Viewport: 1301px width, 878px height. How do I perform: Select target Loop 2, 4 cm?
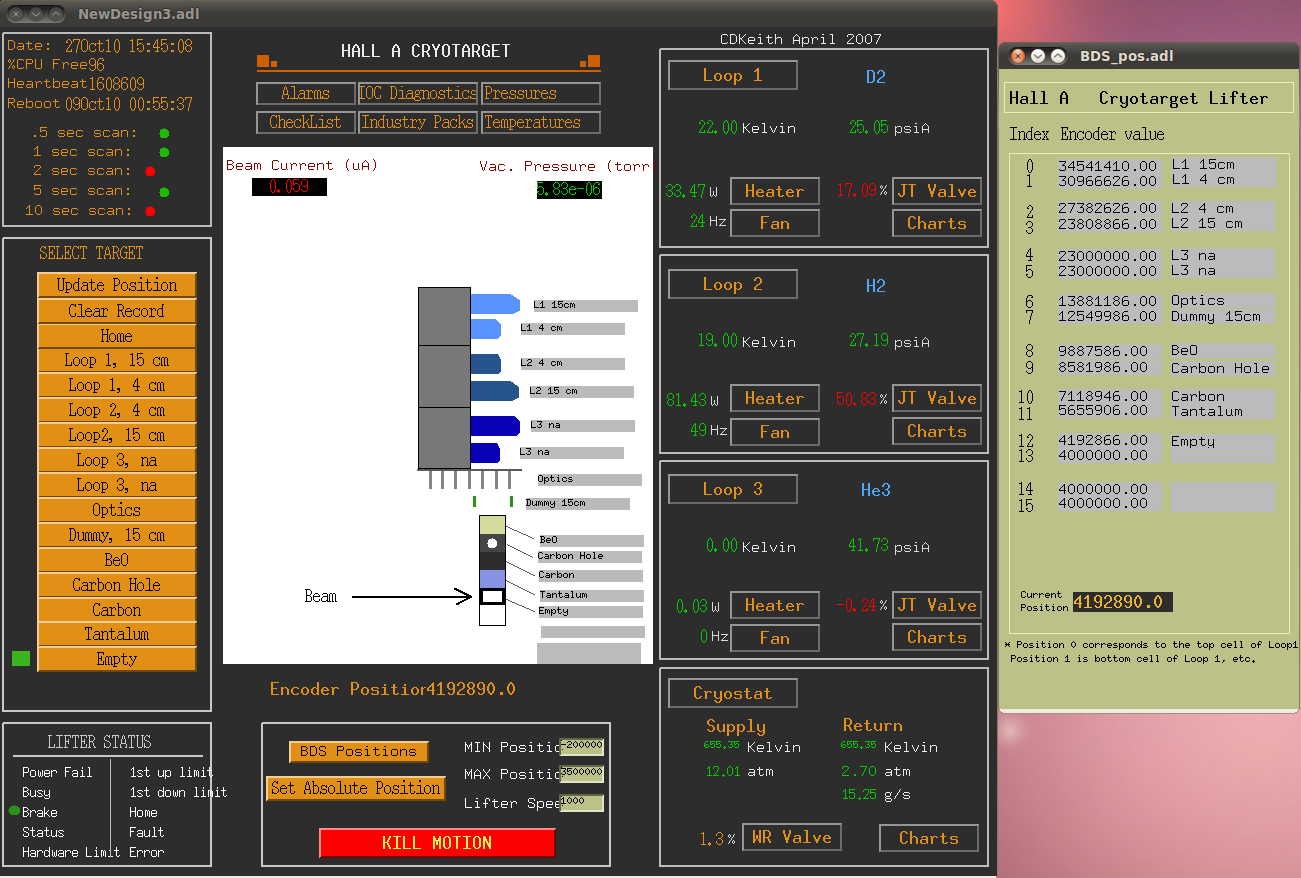point(117,410)
